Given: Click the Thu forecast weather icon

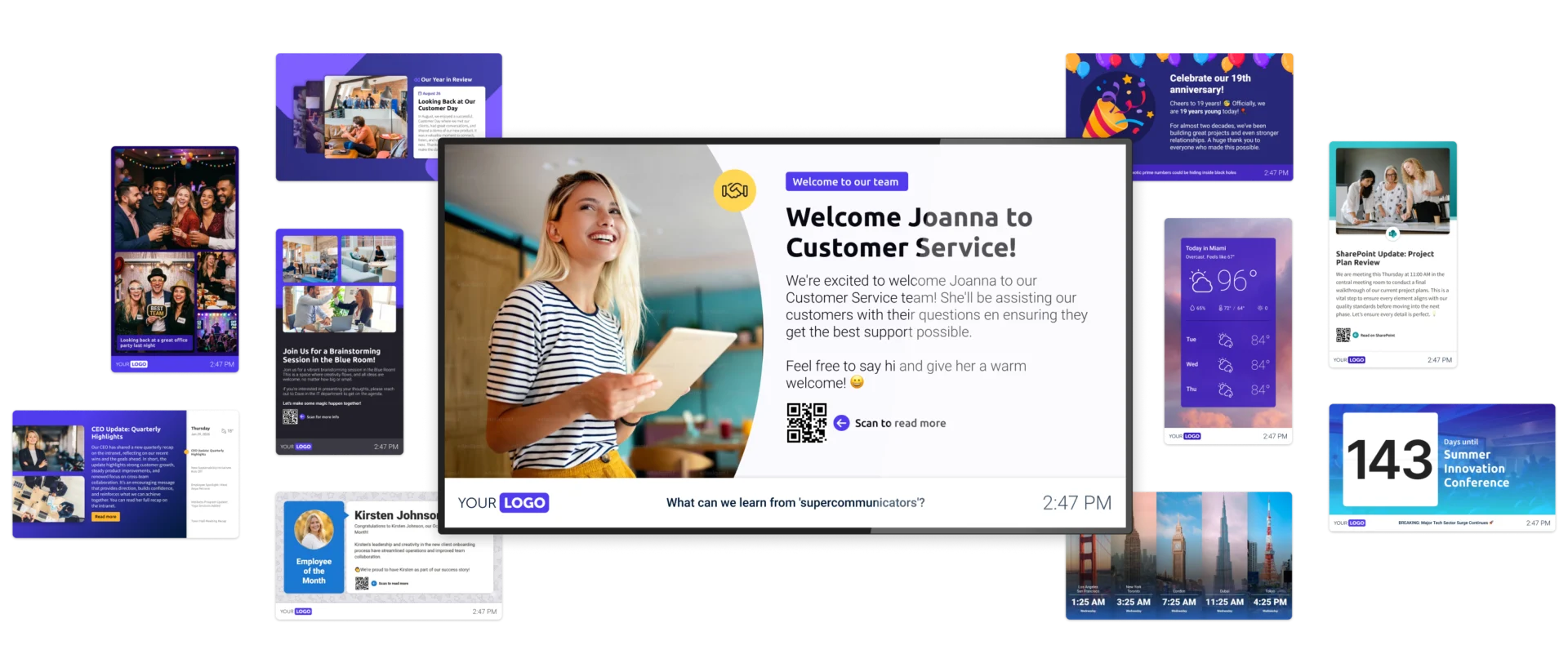Looking at the screenshot, I should pyautogui.click(x=1225, y=390).
